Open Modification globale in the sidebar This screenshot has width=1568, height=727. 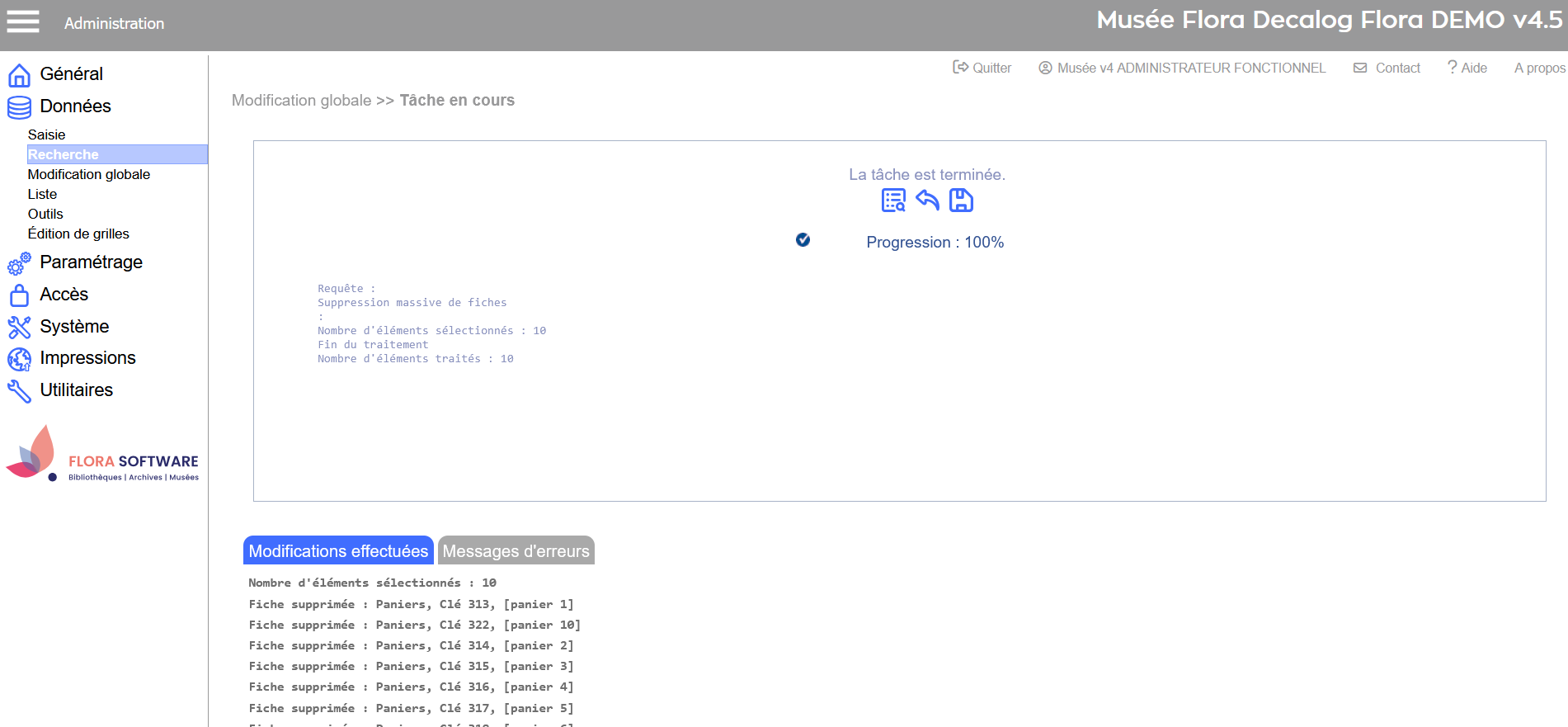coord(89,175)
